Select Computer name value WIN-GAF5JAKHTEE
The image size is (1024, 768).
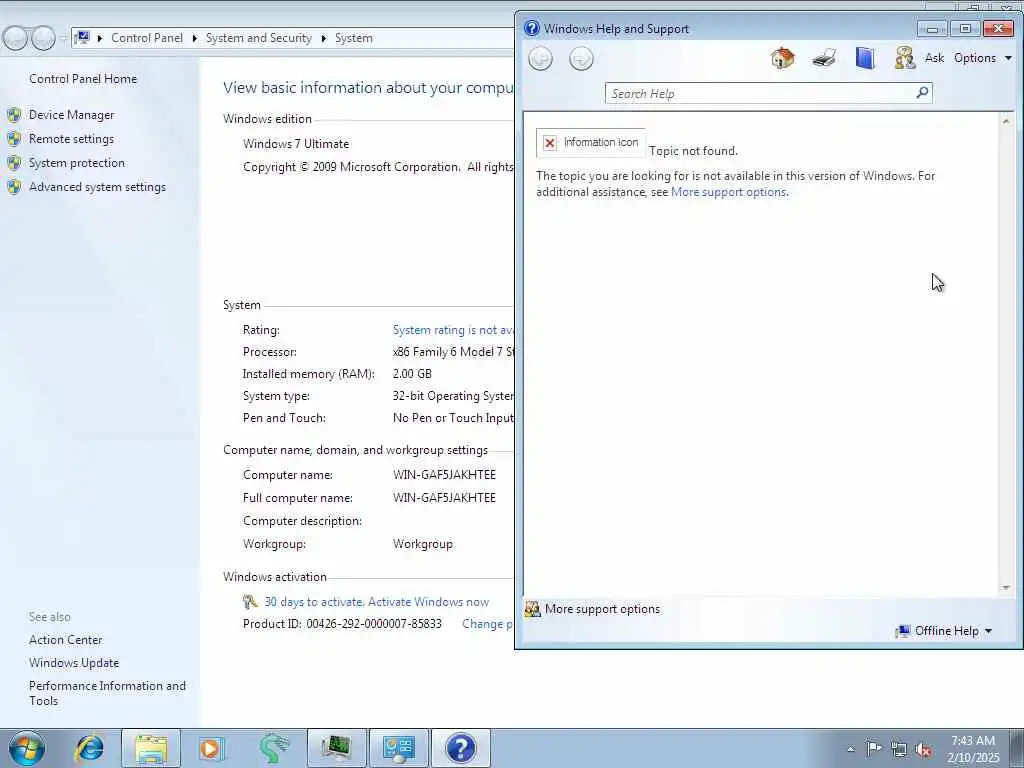[444, 475]
